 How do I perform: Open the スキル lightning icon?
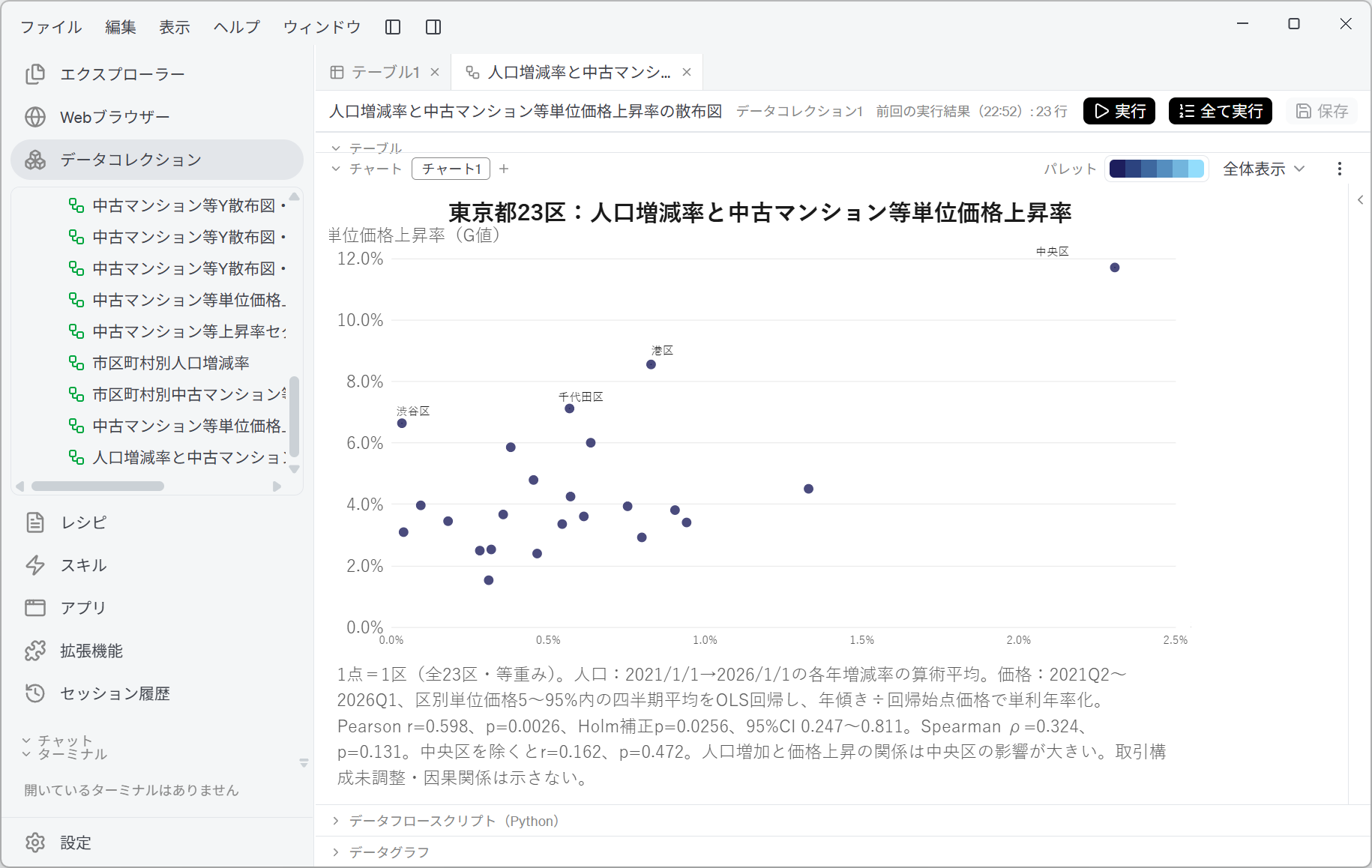[35, 565]
